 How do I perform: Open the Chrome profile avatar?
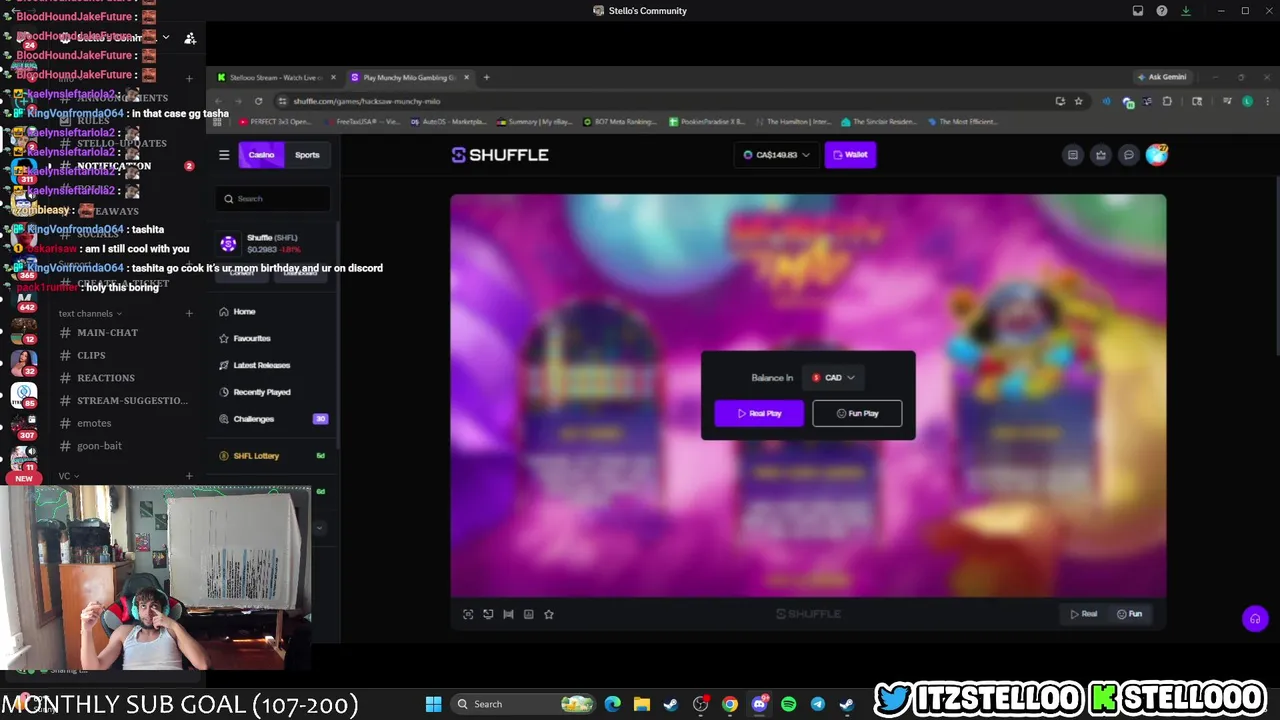(x=1247, y=101)
